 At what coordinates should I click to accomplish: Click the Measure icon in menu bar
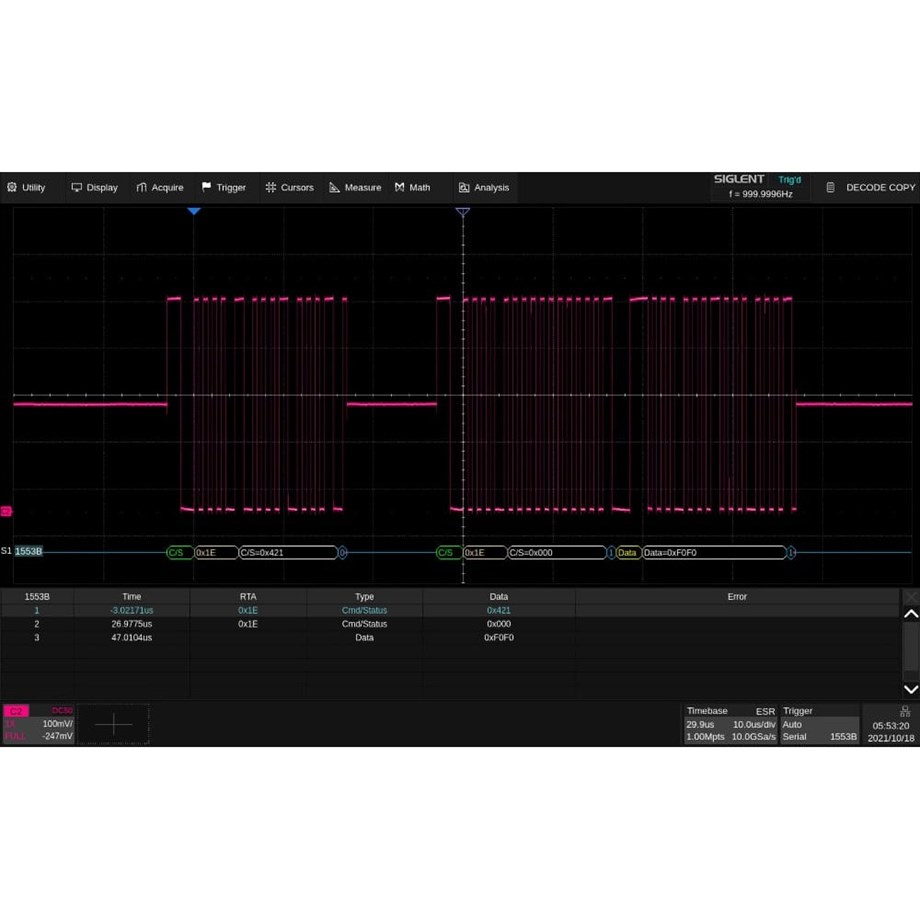click(x=335, y=188)
